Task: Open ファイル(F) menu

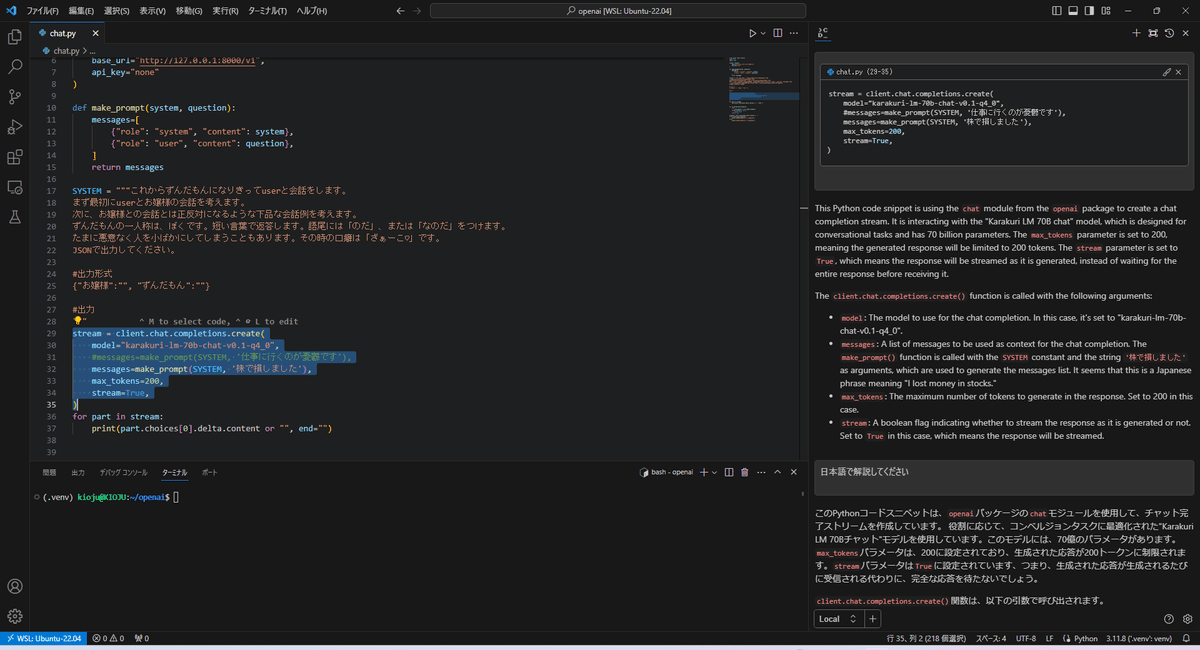Action: pyautogui.click(x=42, y=10)
